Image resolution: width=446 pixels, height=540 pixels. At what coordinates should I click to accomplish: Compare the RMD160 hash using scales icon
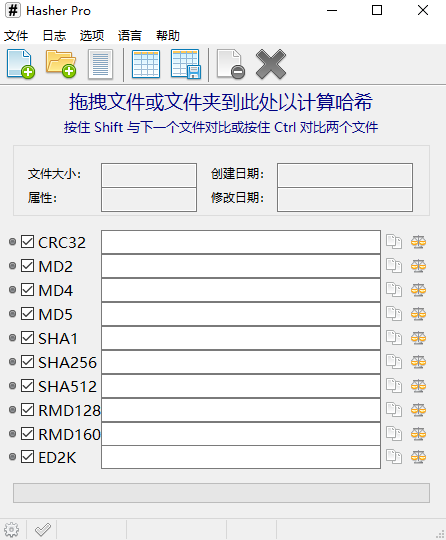(418, 434)
